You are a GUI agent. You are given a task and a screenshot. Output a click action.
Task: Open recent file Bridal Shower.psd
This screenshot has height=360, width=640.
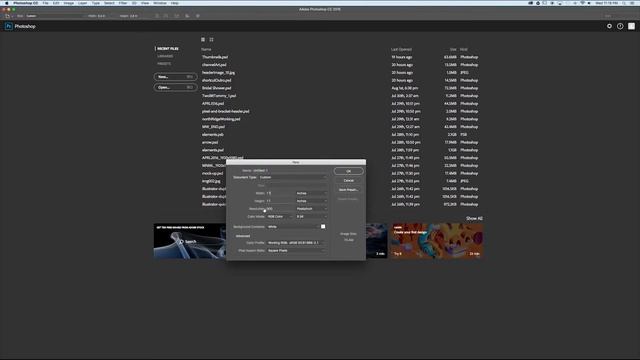coord(216,88)
